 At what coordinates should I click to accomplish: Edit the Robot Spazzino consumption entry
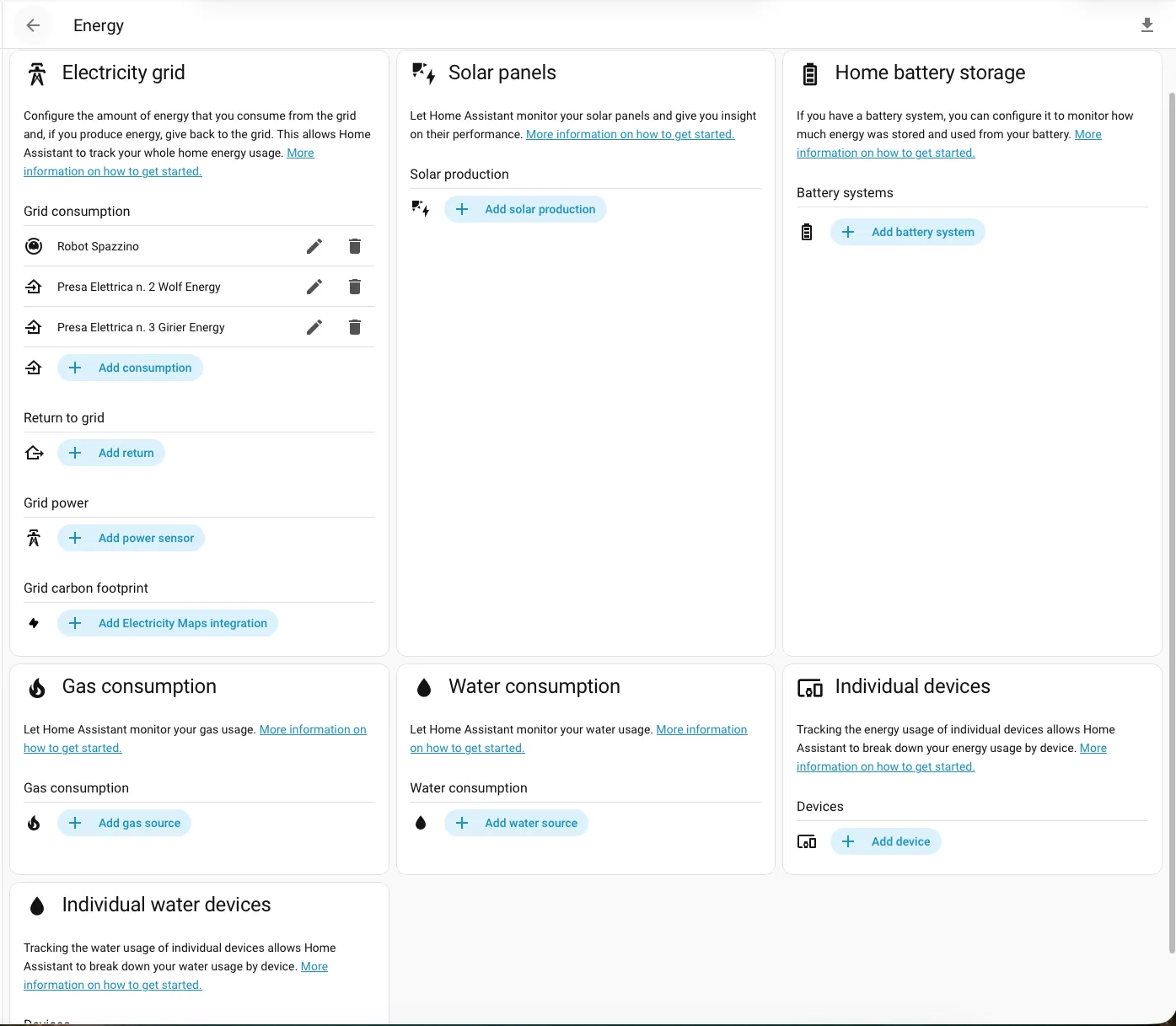[x=314, y=246]
